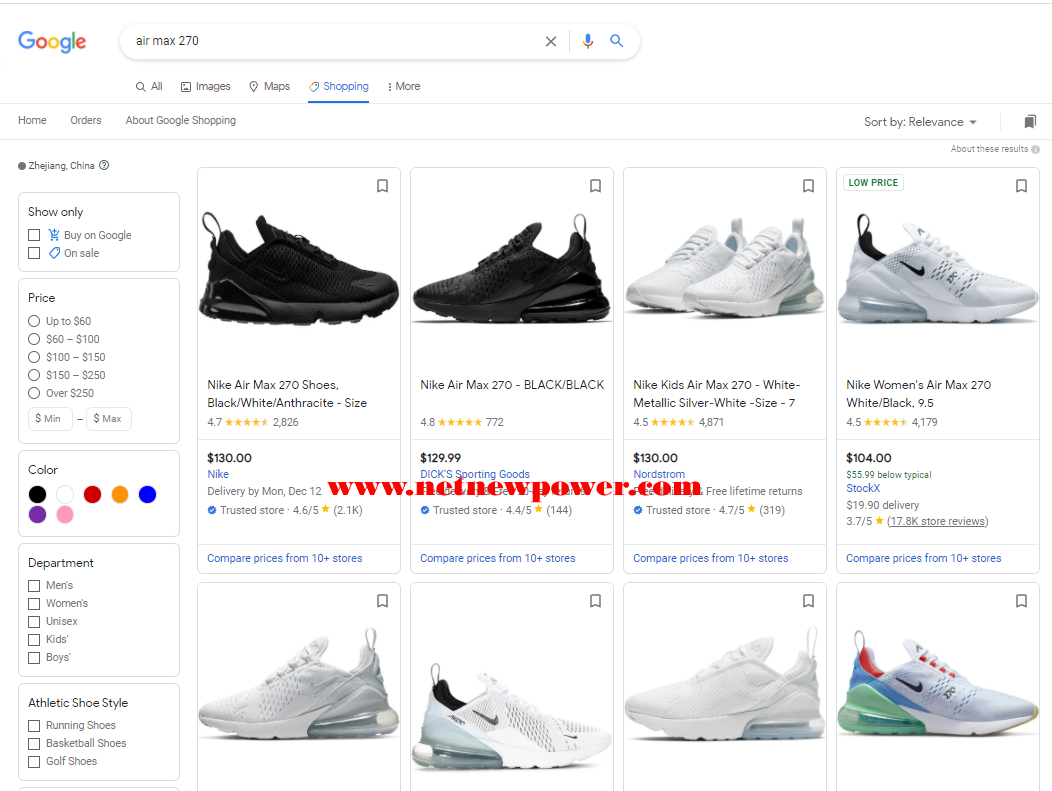Open the Nike store link
This screenshot has height=791, width=1052.
pos(218,474)
